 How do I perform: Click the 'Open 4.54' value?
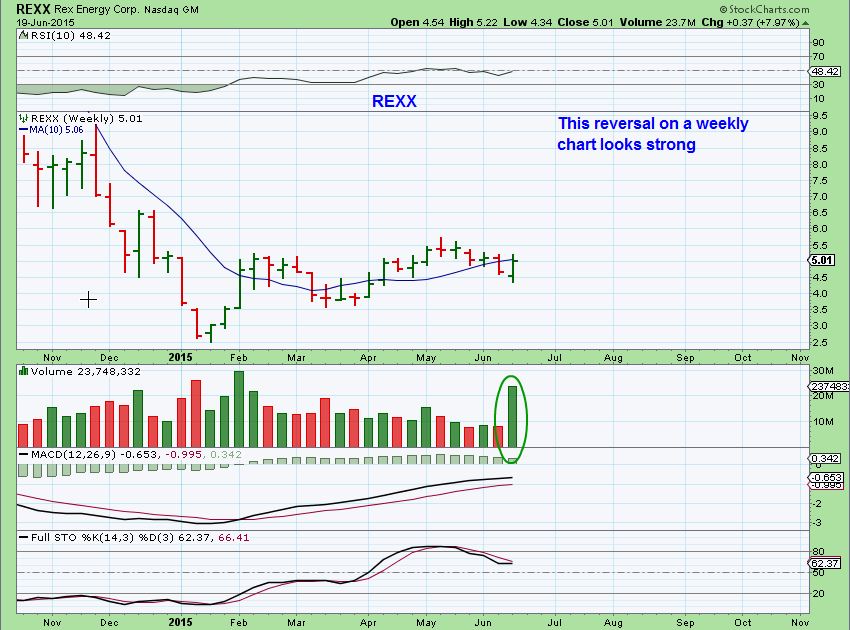417,22
